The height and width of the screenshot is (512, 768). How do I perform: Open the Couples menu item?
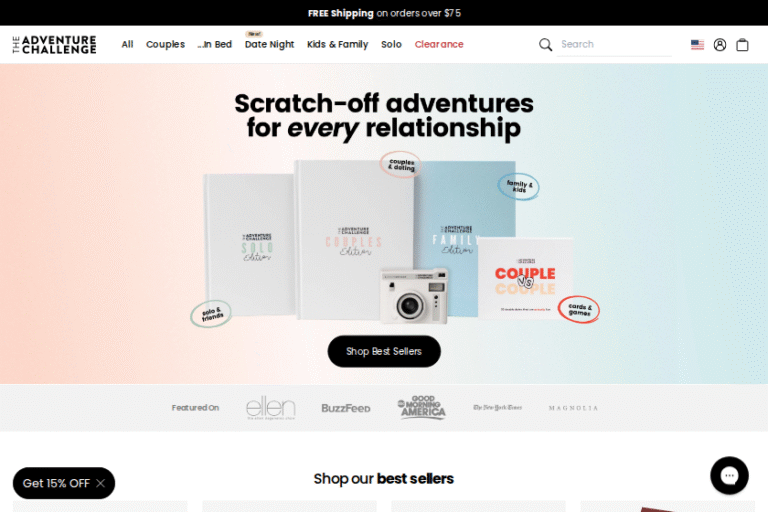(166, 44)
